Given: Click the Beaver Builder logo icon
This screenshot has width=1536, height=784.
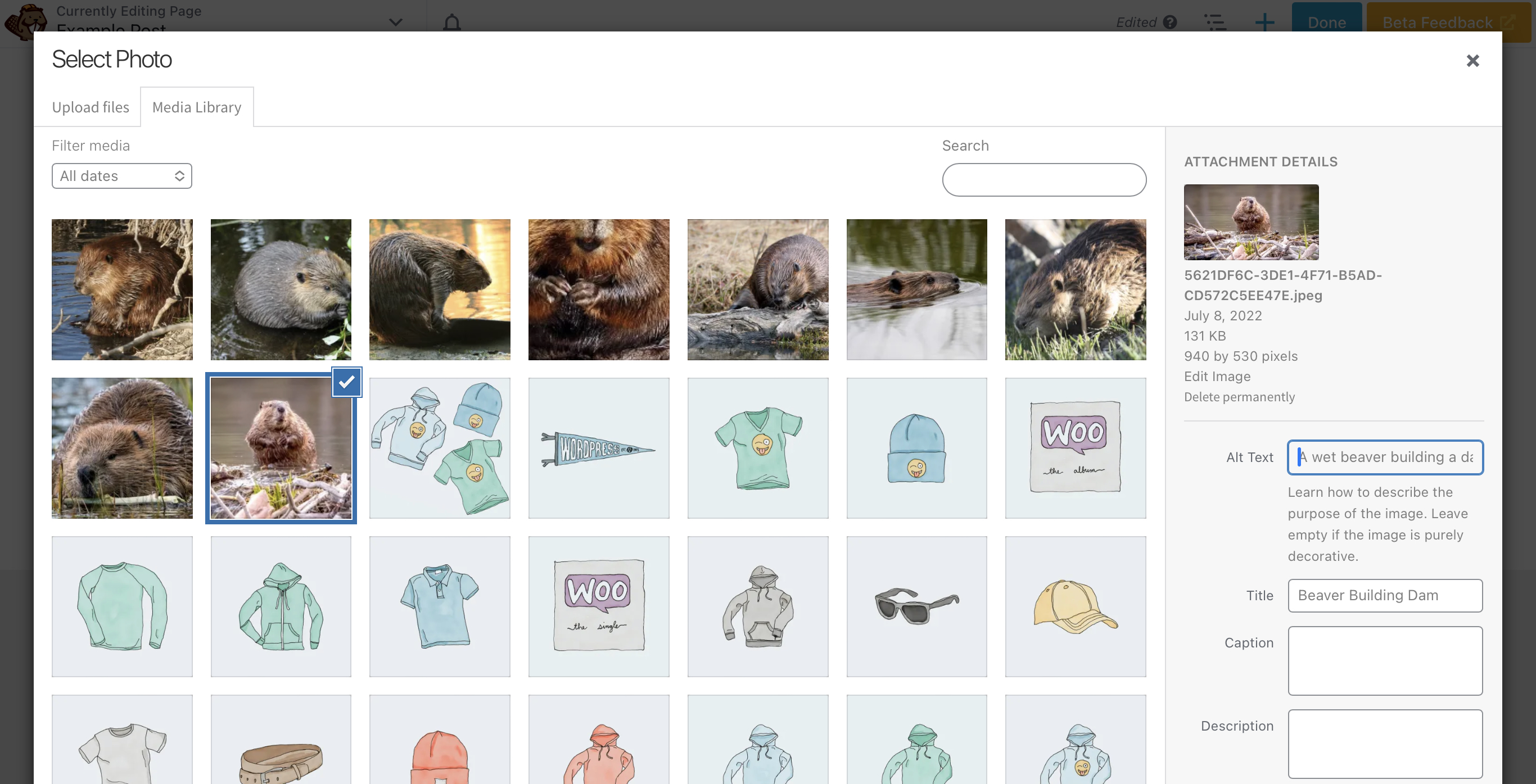Looking at the screenshot, I should [x=25, y=21].
